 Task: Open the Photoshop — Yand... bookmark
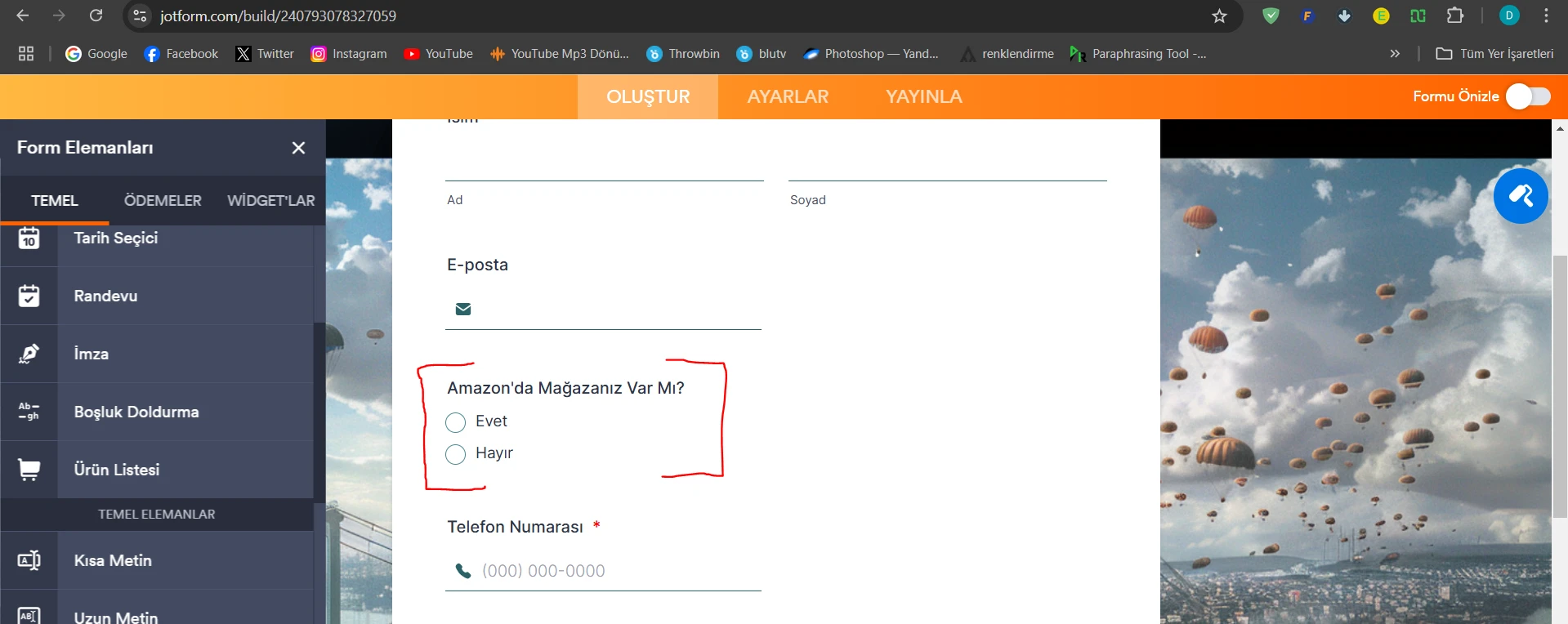coord(871,54)
